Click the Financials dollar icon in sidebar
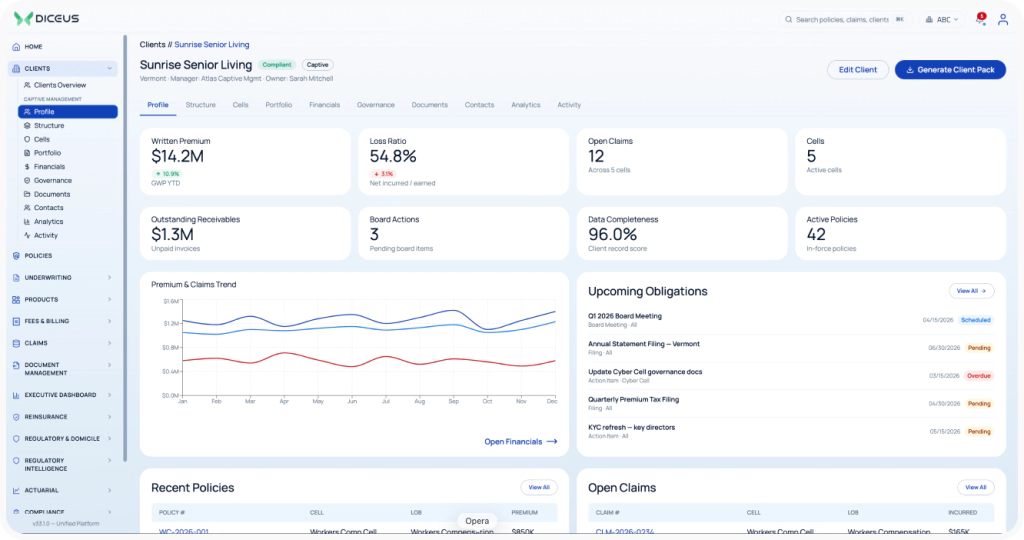The image size is (1024, 540). [x=27, y=167]
